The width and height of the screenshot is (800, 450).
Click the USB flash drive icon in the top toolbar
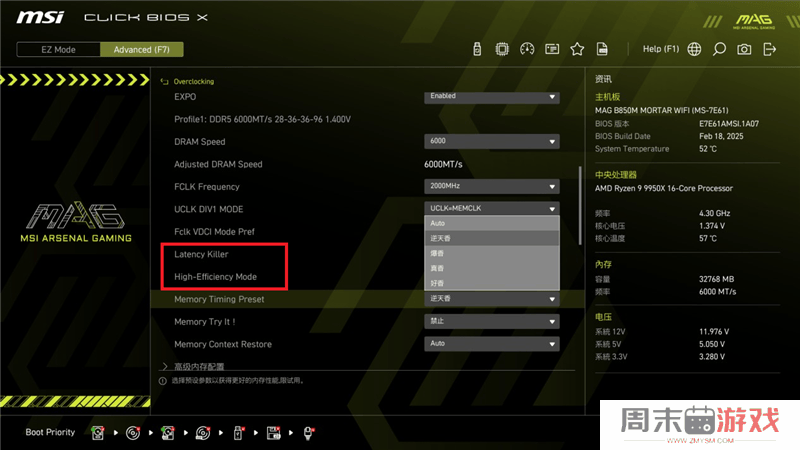click(477, 49)
